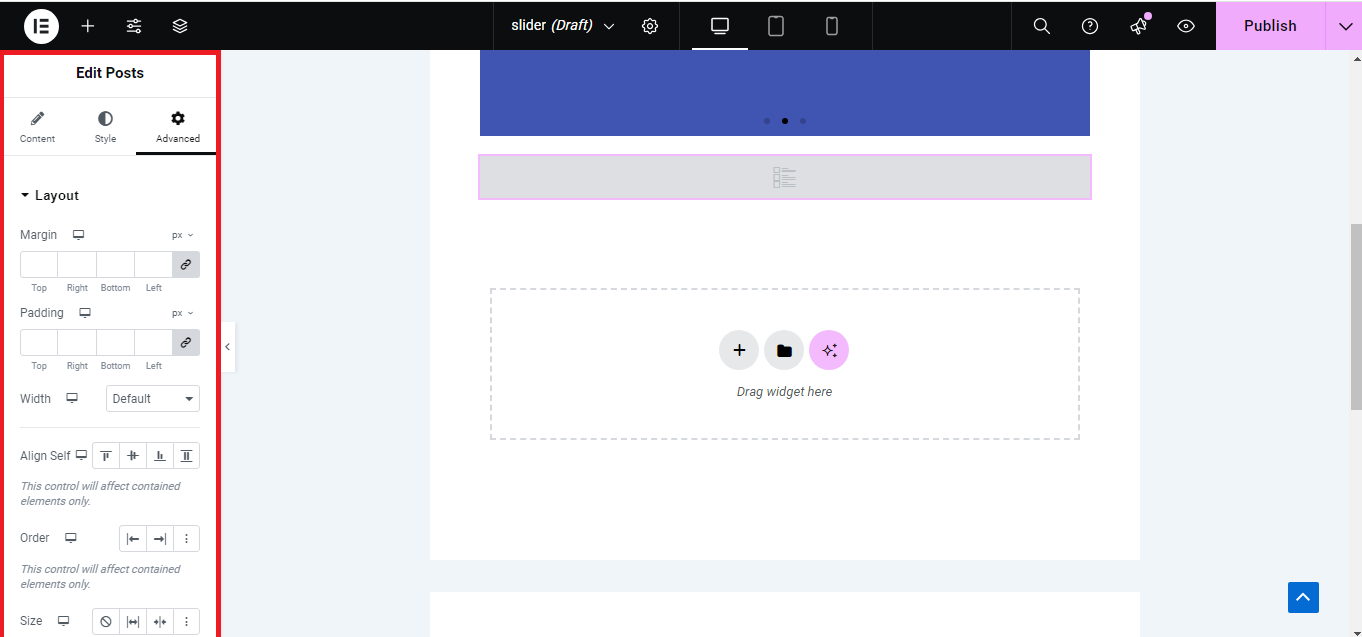Click the Elementor logo icon
This screenshot has height=637, width=1362.
[41, 26]
